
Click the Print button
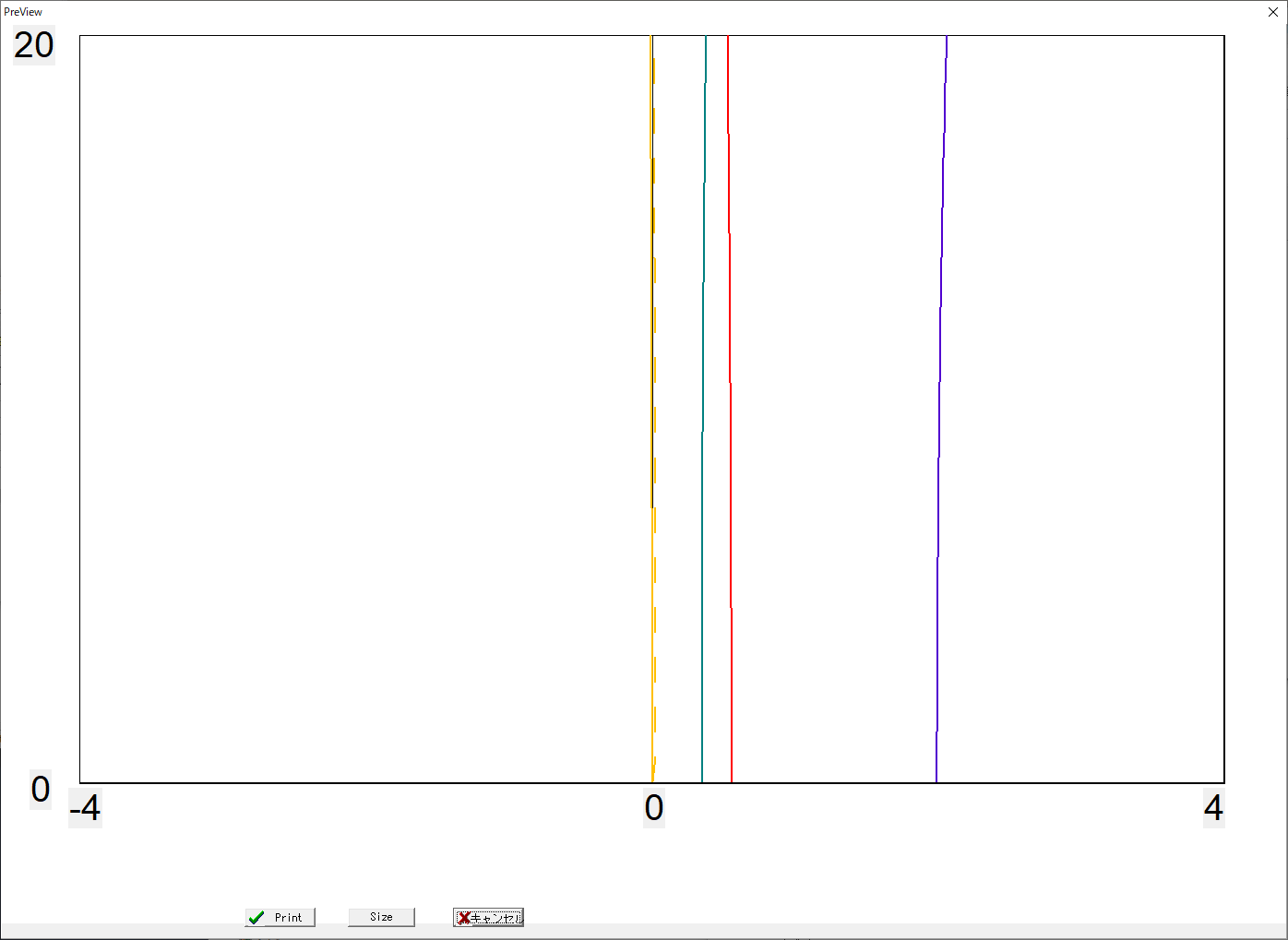coord(280,917)
